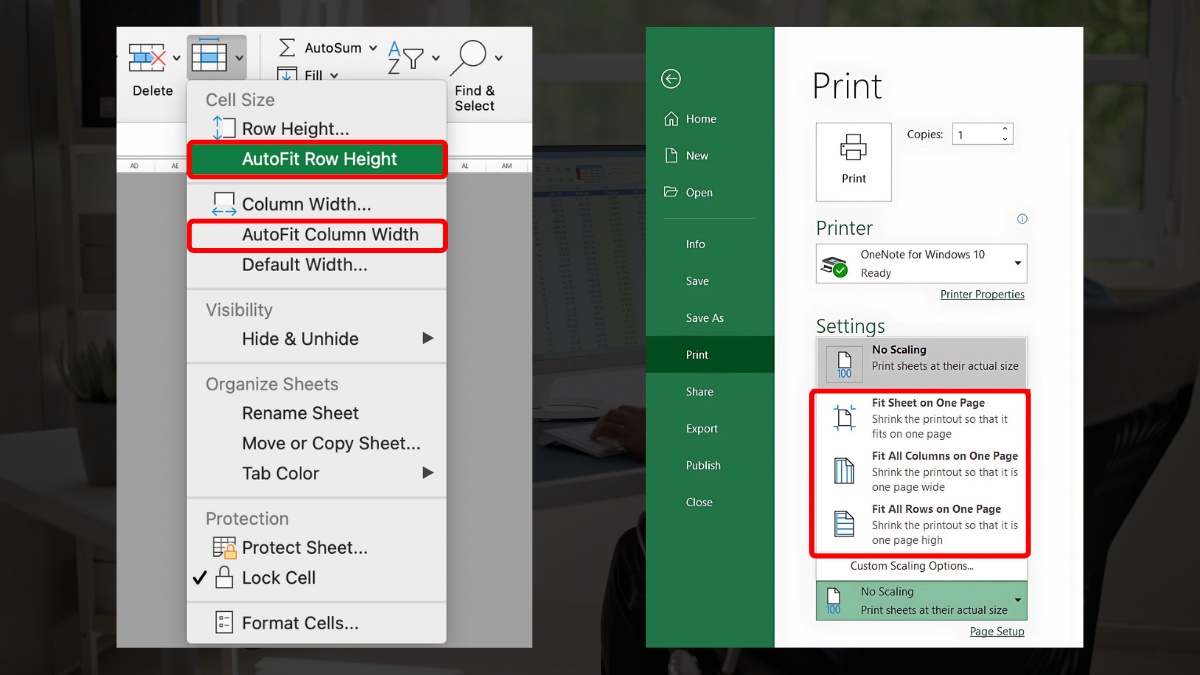Expand the arrow beside Find & Select magnifier
Image resolution: width=1200 pixels, height=675 pixels.
pos(499,58)
